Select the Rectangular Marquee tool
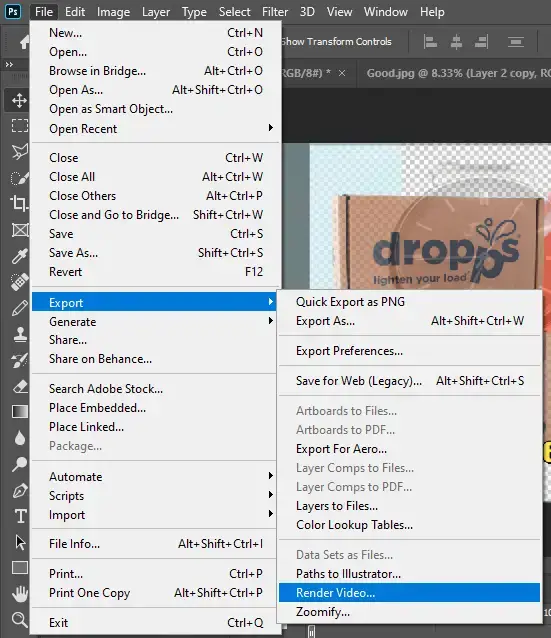Screen dimensions: 551x638 coord(19,125)
